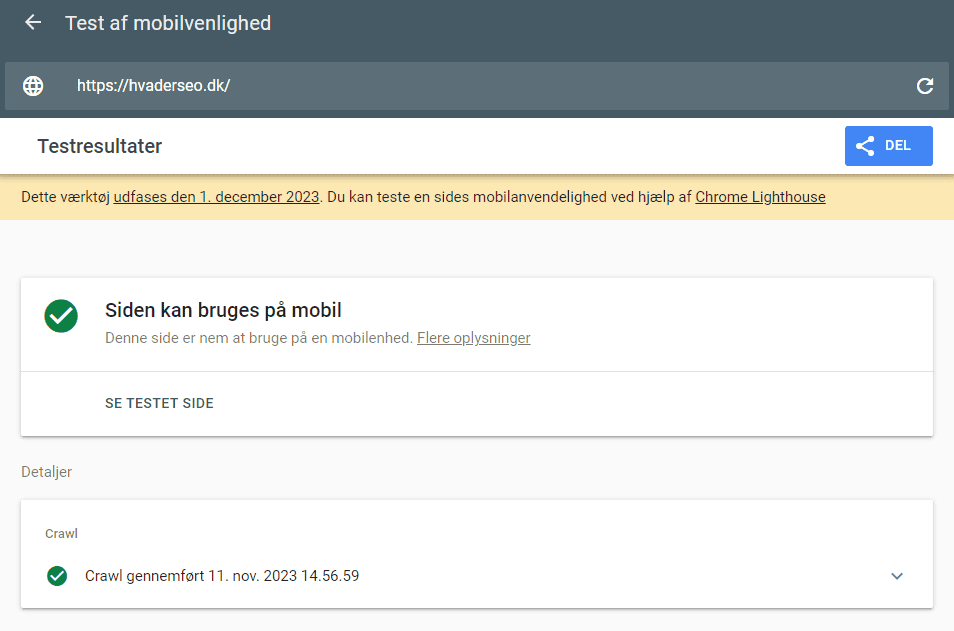The height and width of the screenshot is (631, 954).
Task: Select the 'Testresultater' heading
Action: tap(99, 145)
